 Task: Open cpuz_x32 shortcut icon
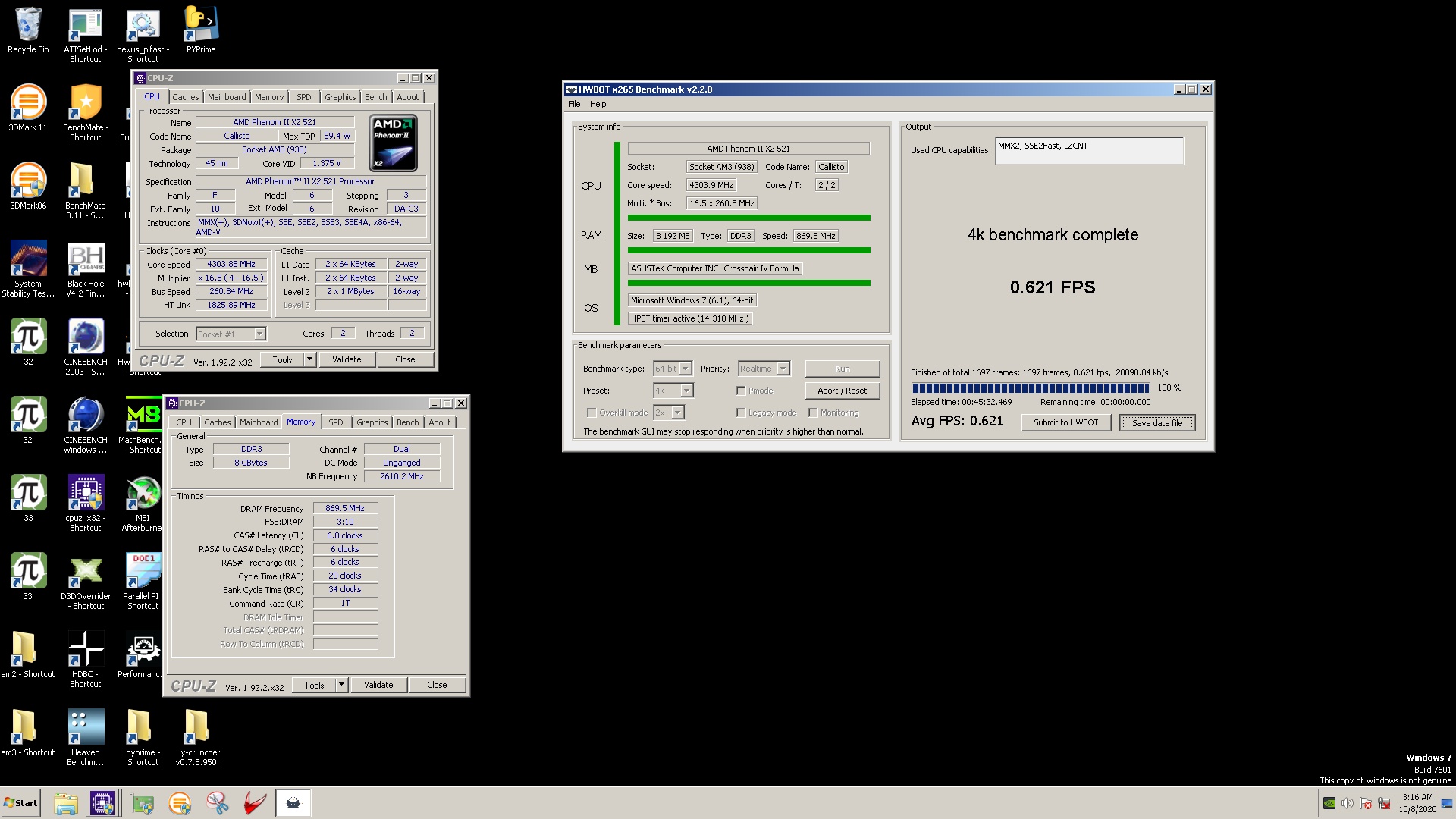coord(85,503)
